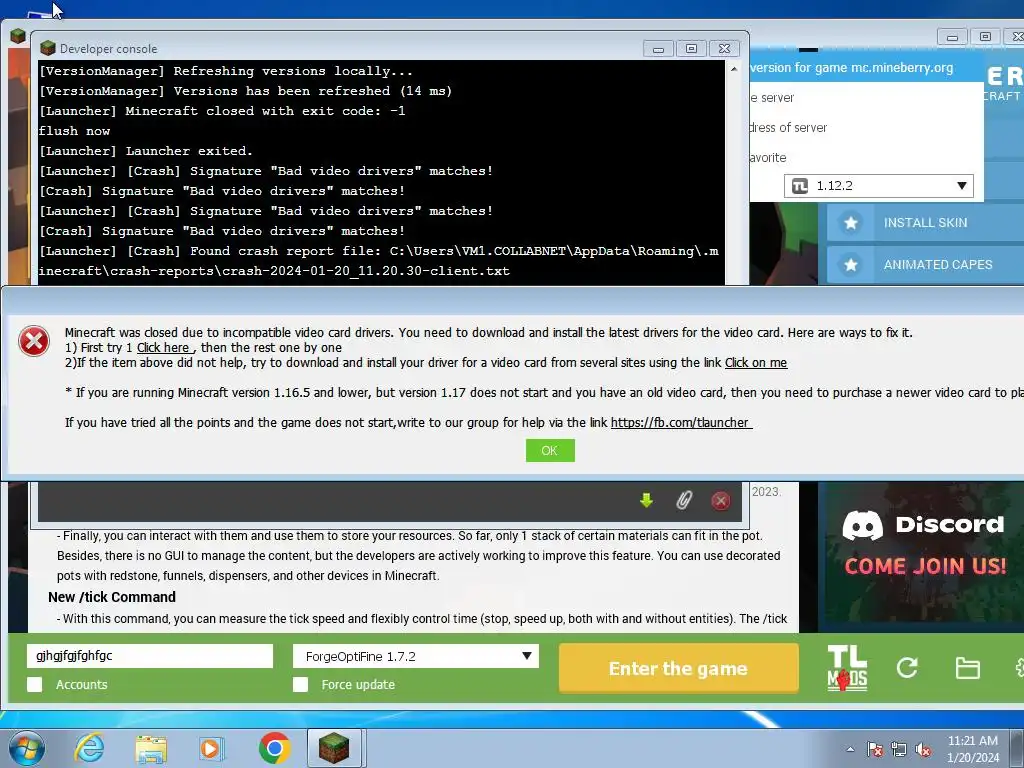
Task: Open the game folder icon
Action: tap(967, 668)
